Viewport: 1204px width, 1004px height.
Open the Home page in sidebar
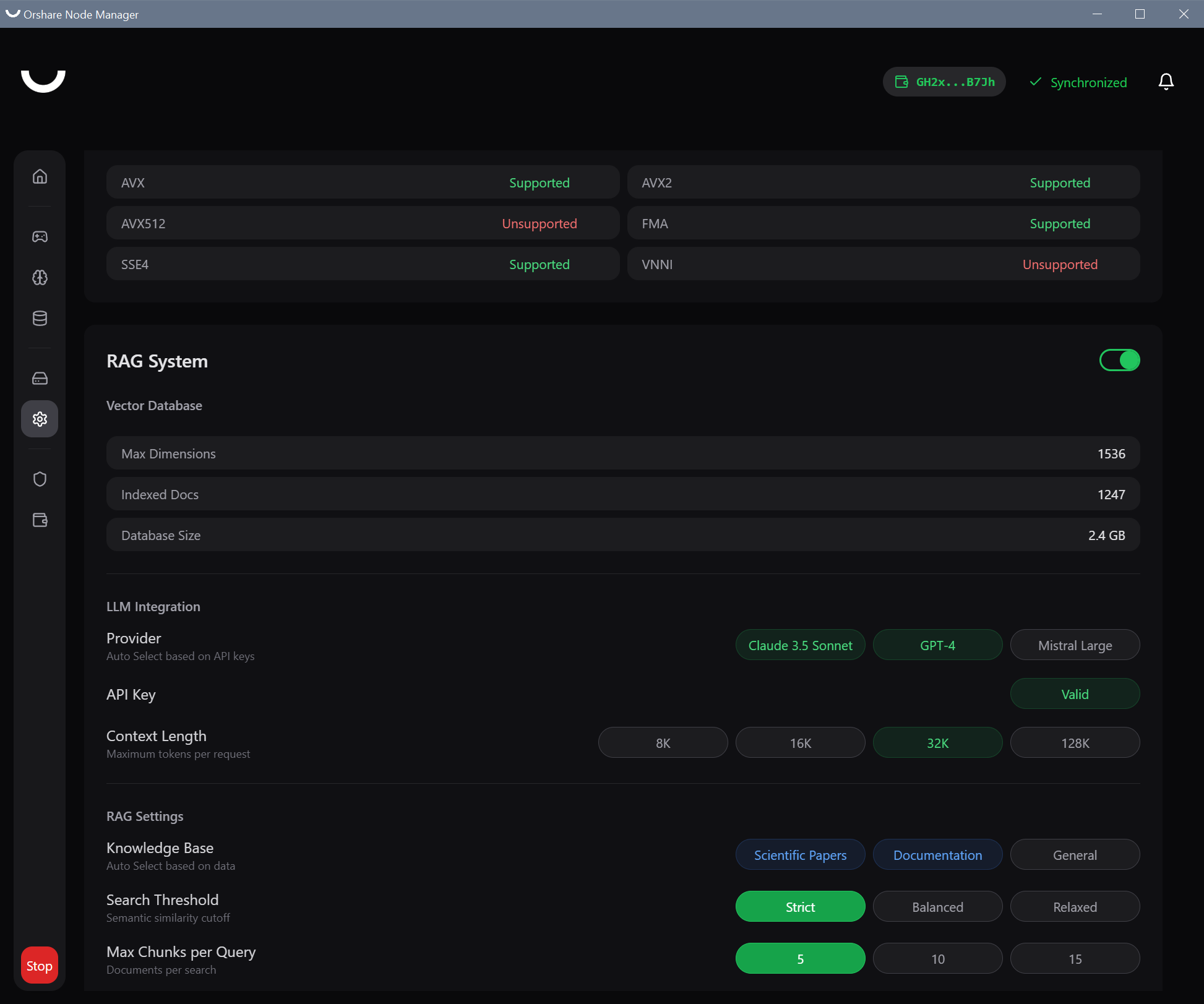[40, 177]
